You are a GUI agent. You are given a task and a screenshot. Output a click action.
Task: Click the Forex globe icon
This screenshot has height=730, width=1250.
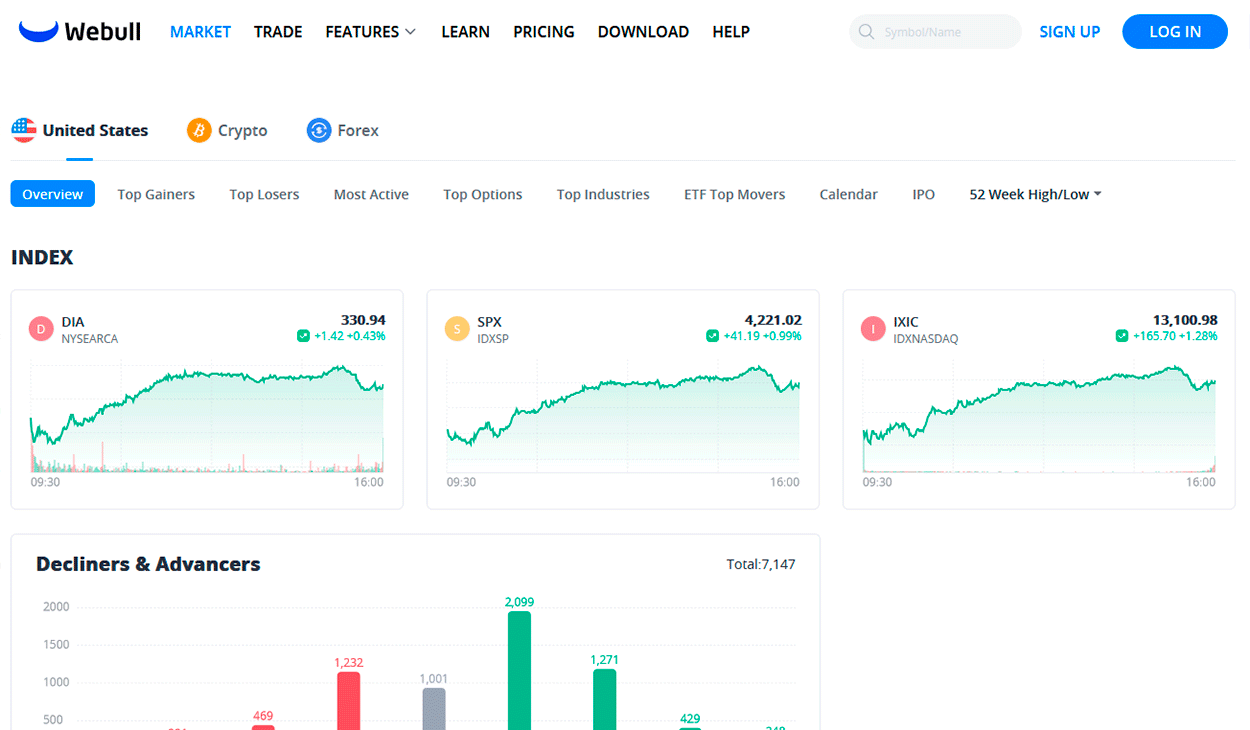click(x=318, y=130)
